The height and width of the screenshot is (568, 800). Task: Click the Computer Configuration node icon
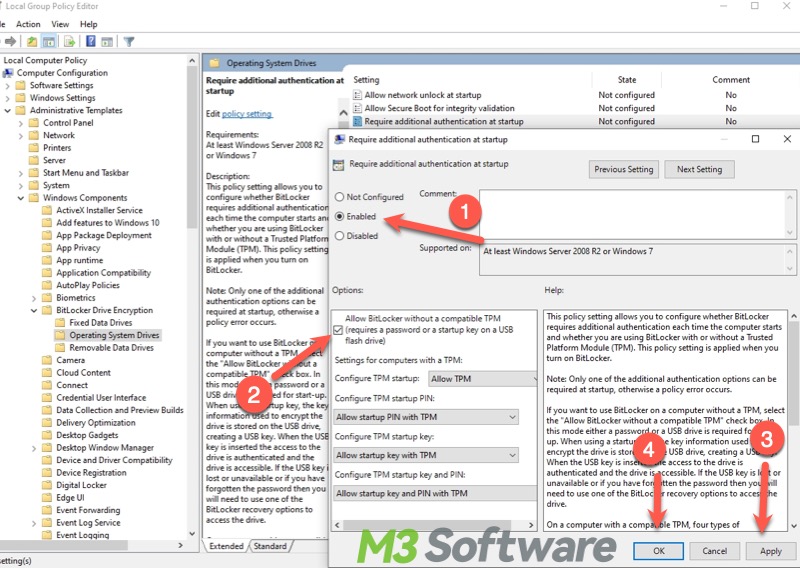coord(8,73)
